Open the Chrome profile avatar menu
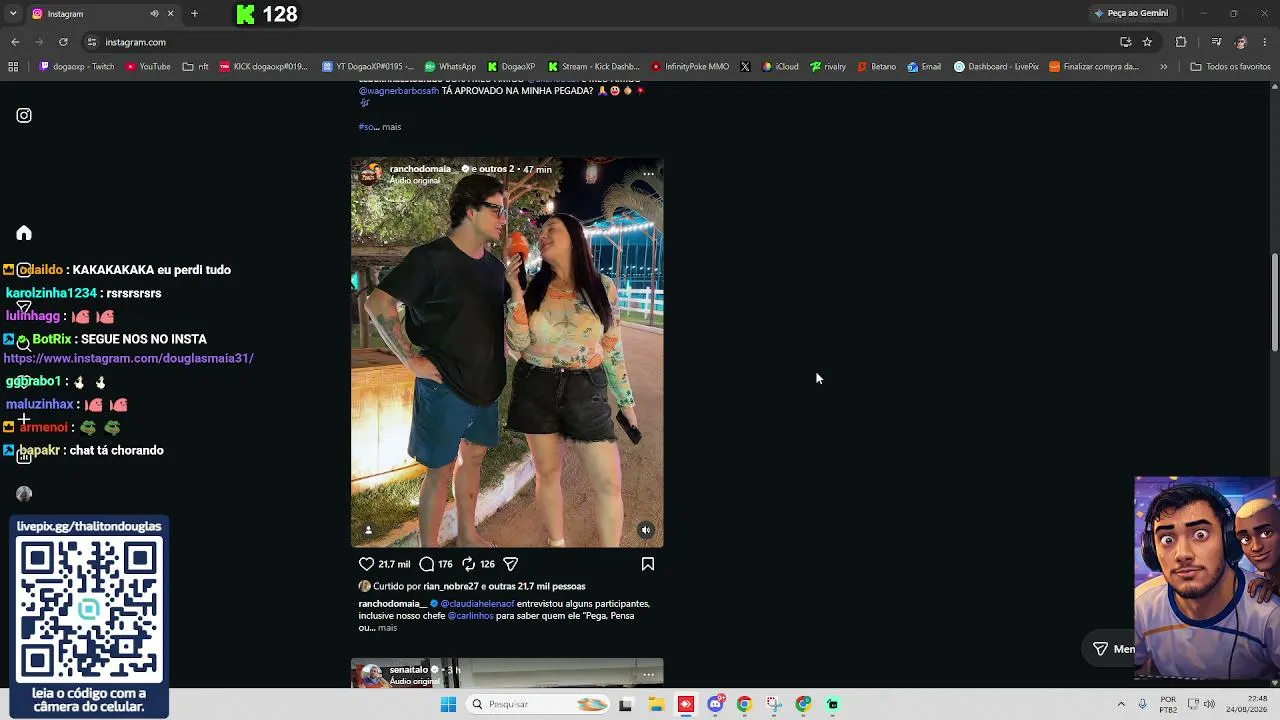Screen dimensions: 1280x720 (1241, 42)
